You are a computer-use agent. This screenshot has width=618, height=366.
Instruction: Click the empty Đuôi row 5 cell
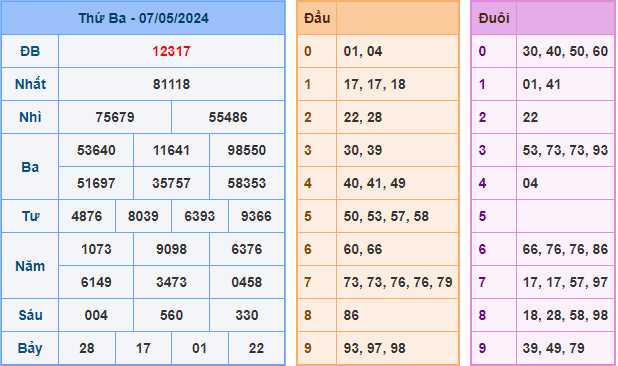[x=565, y=216]
